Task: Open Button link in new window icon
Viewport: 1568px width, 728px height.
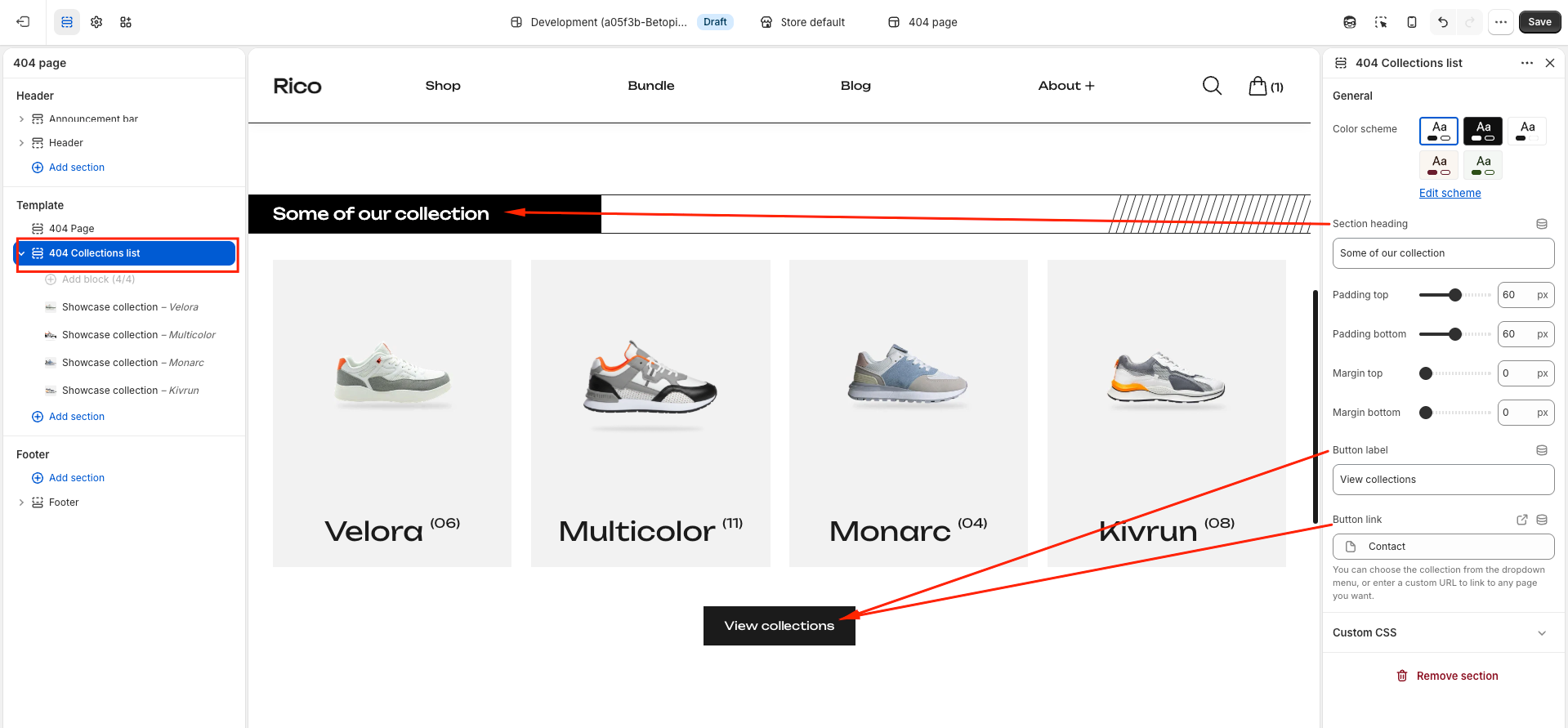Action: click(1522, 520)
